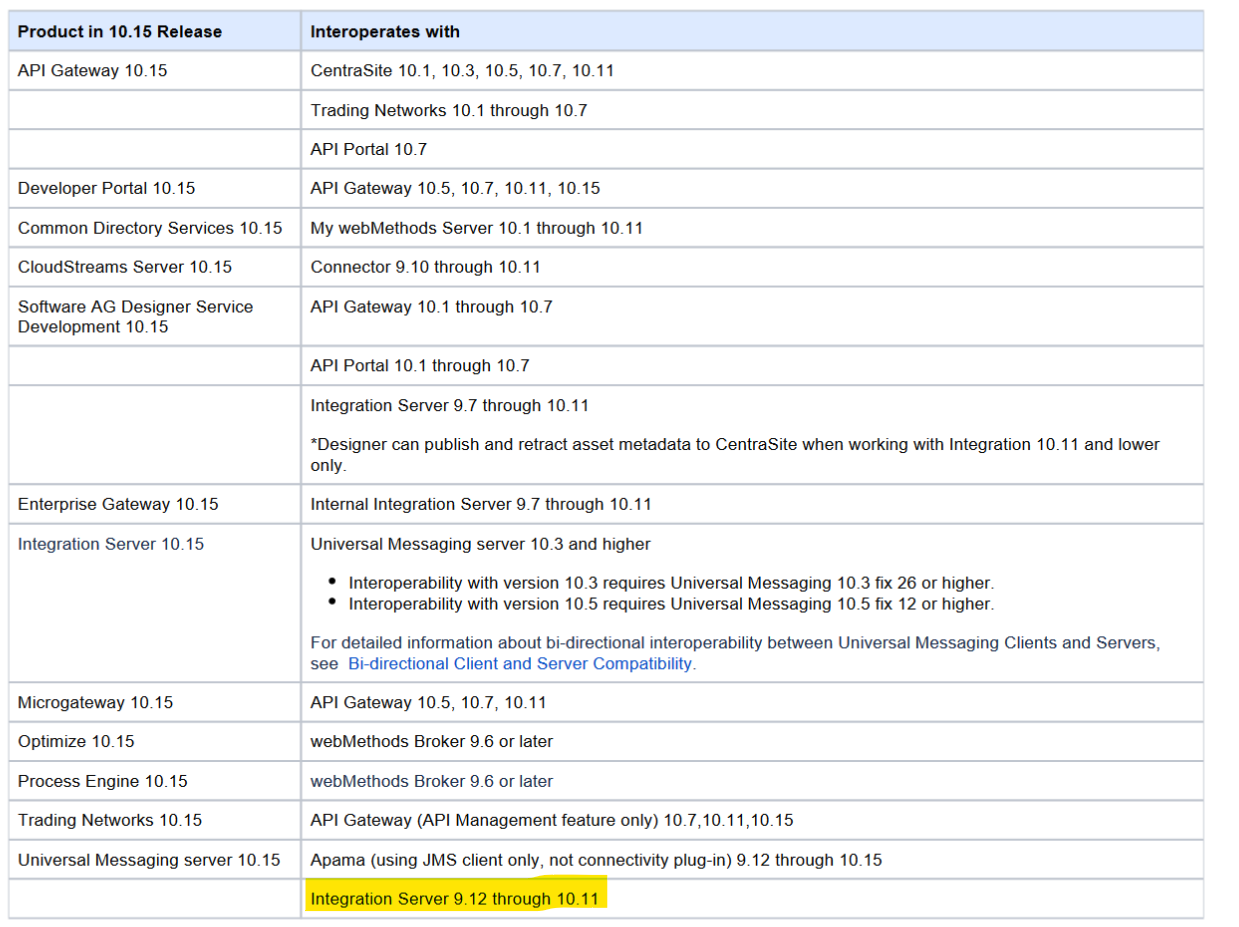Viewport: 1239px width, 927px height.
Task: Select the 'CloudStreams Server 10.15' cell
Action: click(155, 267)
